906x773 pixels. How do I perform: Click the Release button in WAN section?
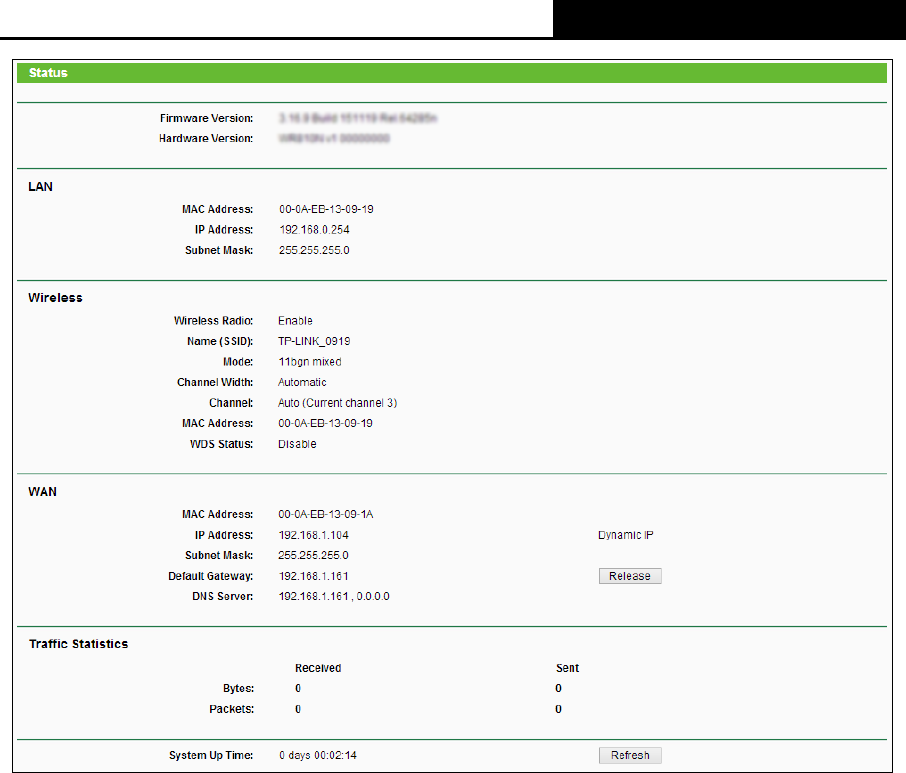(630, 576)
